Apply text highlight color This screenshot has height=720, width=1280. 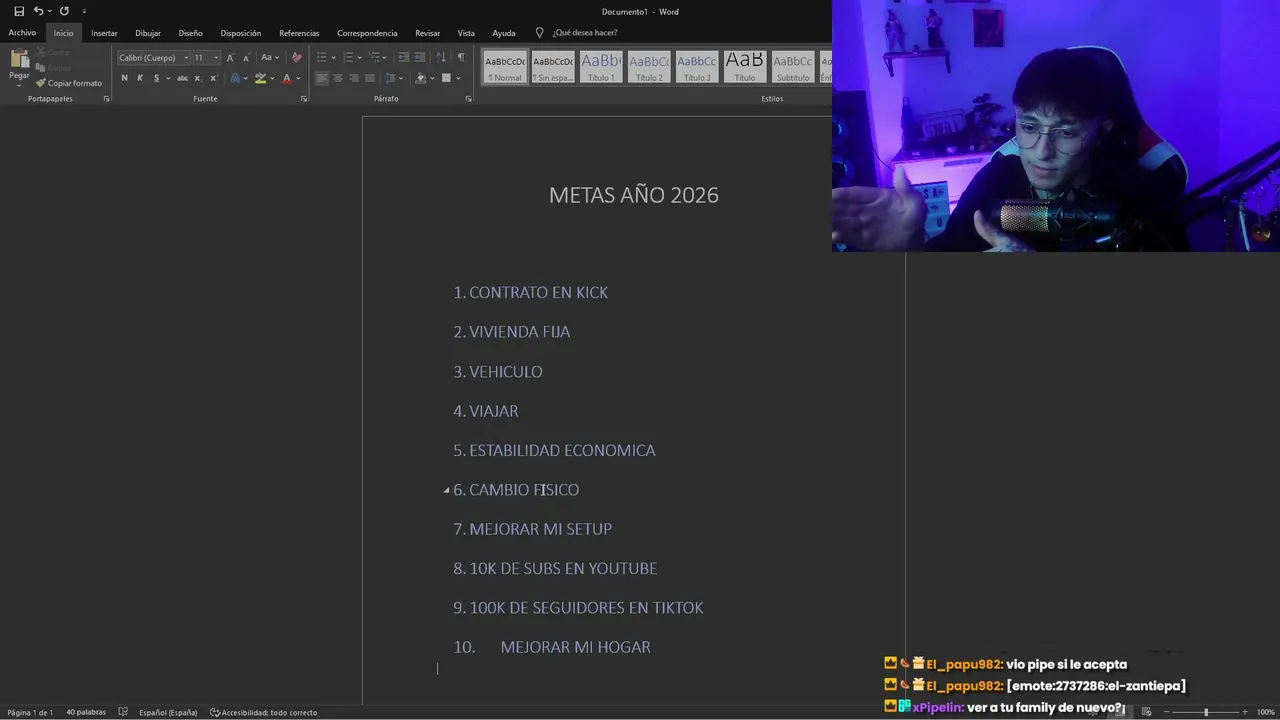pyautogui.click(x=260, y=78)
